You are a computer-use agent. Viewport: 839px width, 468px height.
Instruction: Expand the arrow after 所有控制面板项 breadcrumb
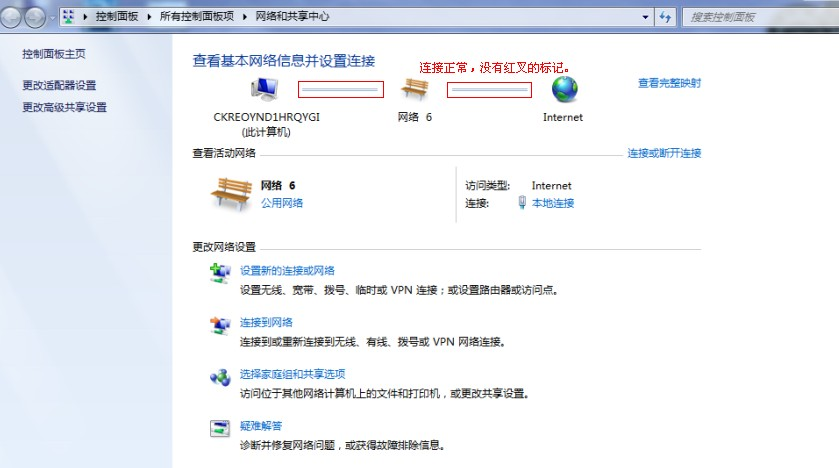point(245,17)
